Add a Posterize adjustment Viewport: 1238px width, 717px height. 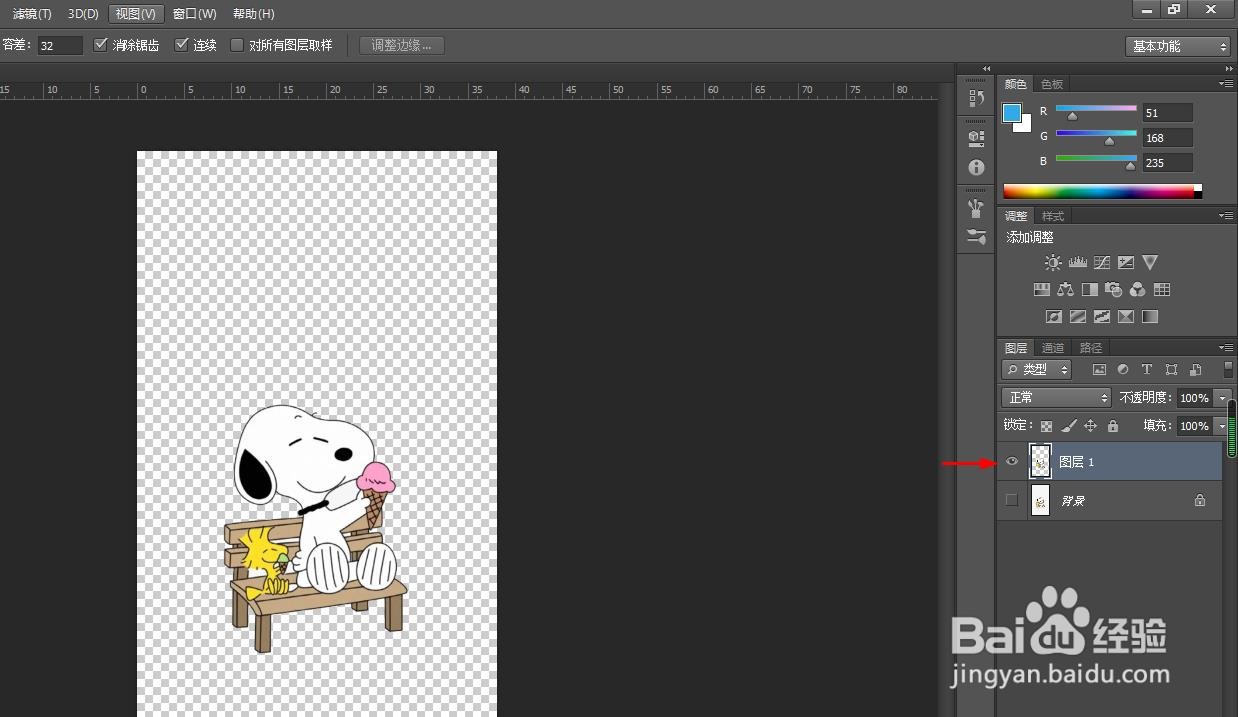coord(1077,317)
